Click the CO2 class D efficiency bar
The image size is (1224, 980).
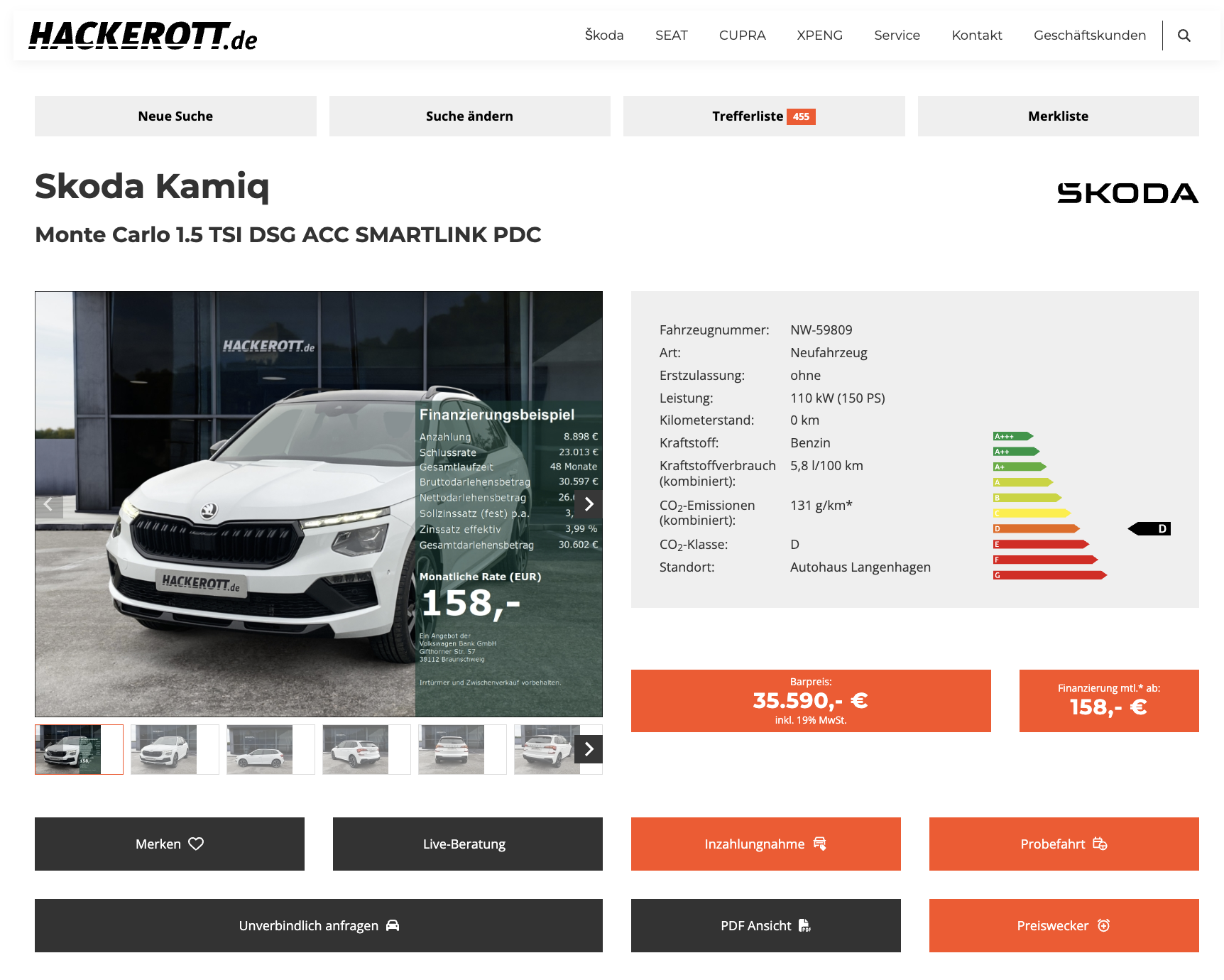point(1036,528)
